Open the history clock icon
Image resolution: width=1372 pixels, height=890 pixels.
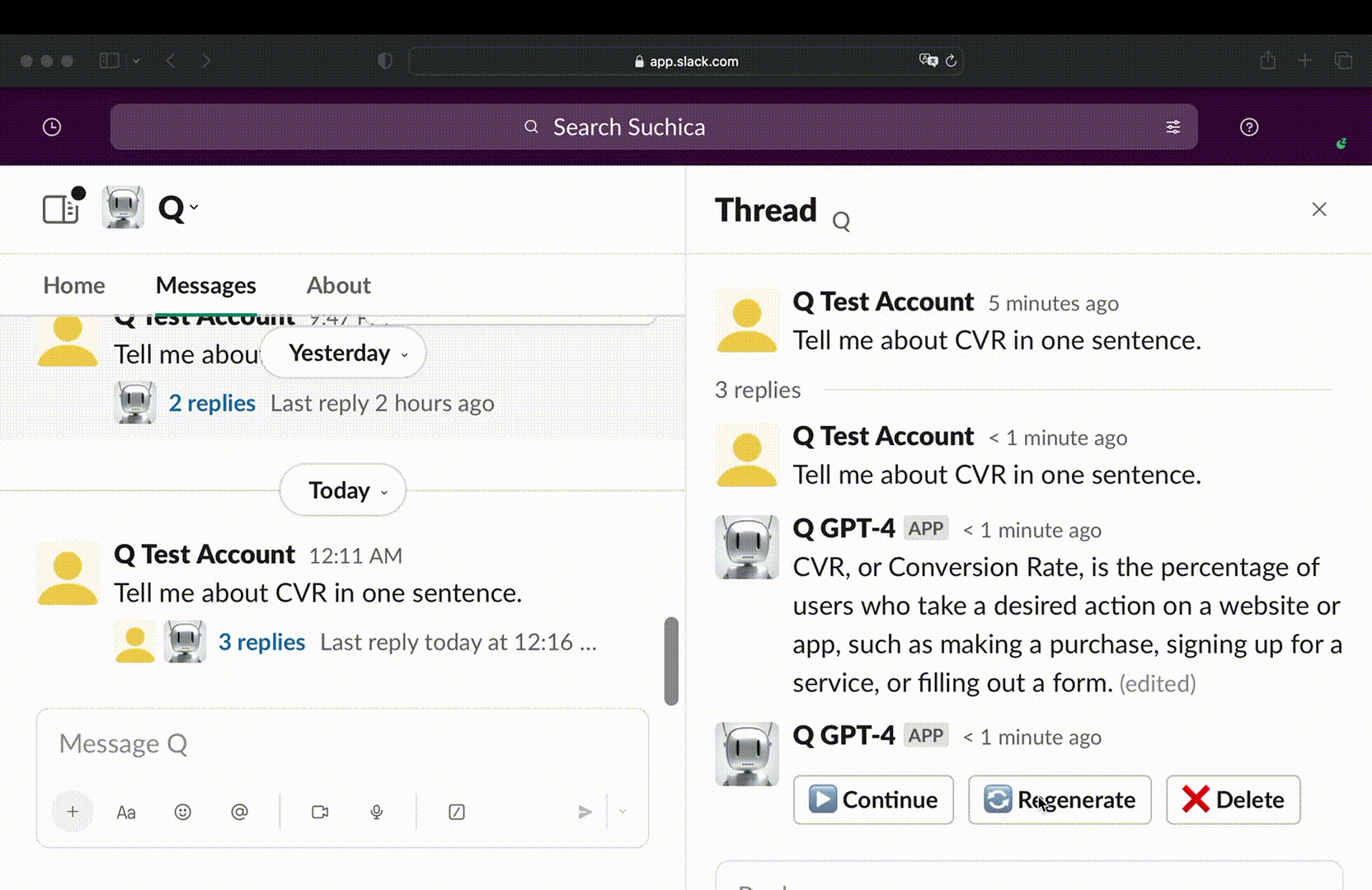52,127
